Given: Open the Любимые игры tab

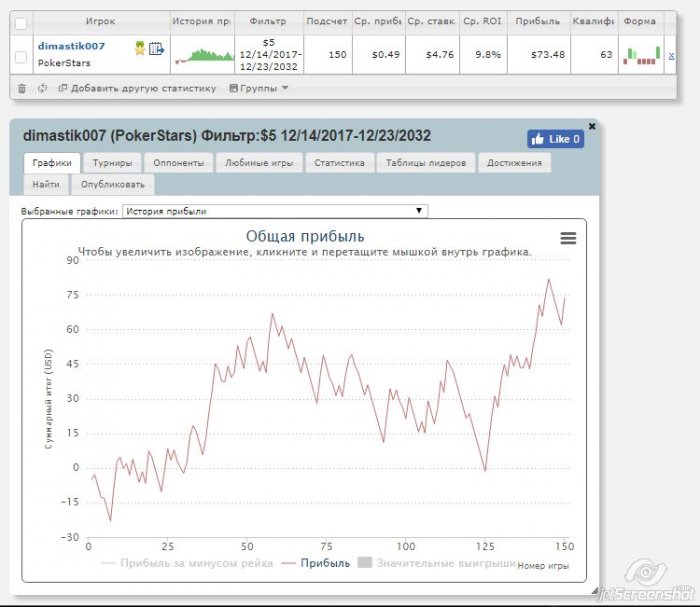Looking at the screenshot, I should click(259, 163).
